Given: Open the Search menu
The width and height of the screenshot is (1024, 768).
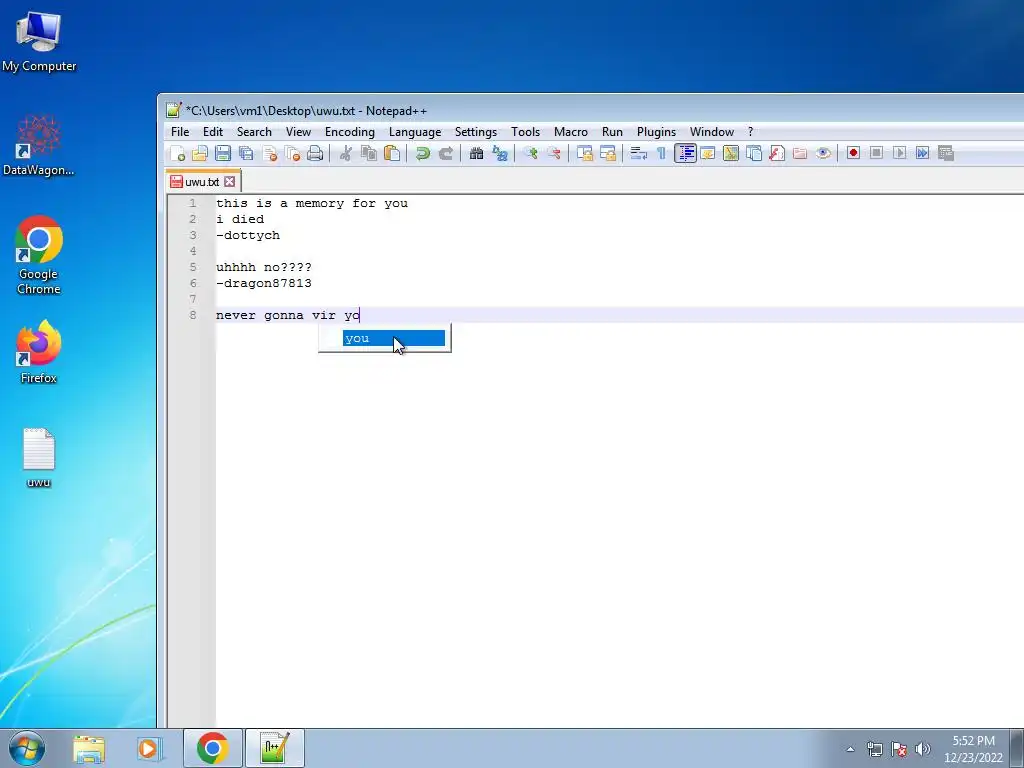Looking at the screenshot, I should (x=254, y=132).
